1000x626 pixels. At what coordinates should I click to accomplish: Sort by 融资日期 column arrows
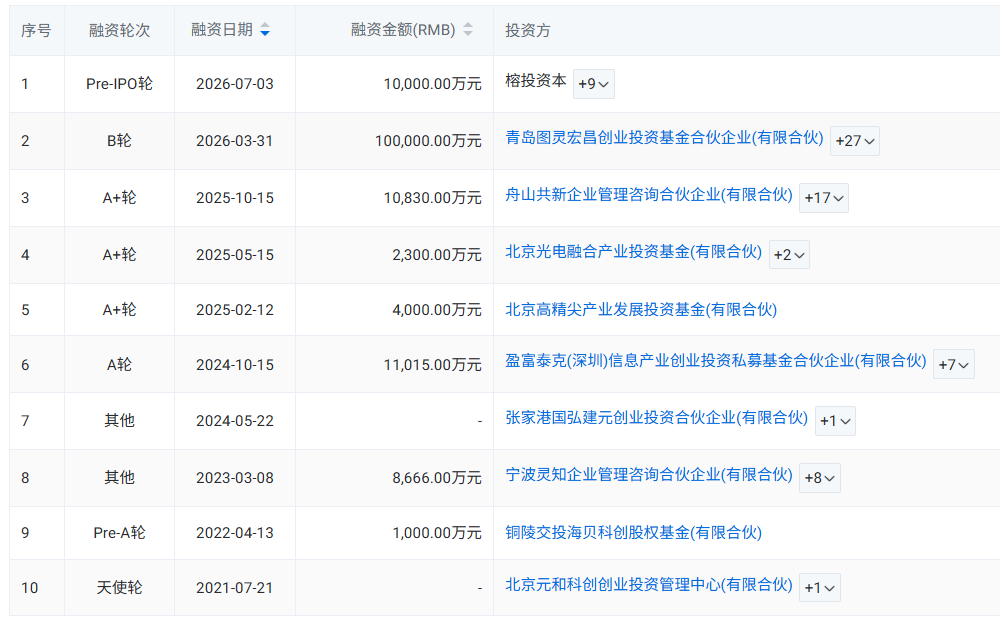pos(265,30)
